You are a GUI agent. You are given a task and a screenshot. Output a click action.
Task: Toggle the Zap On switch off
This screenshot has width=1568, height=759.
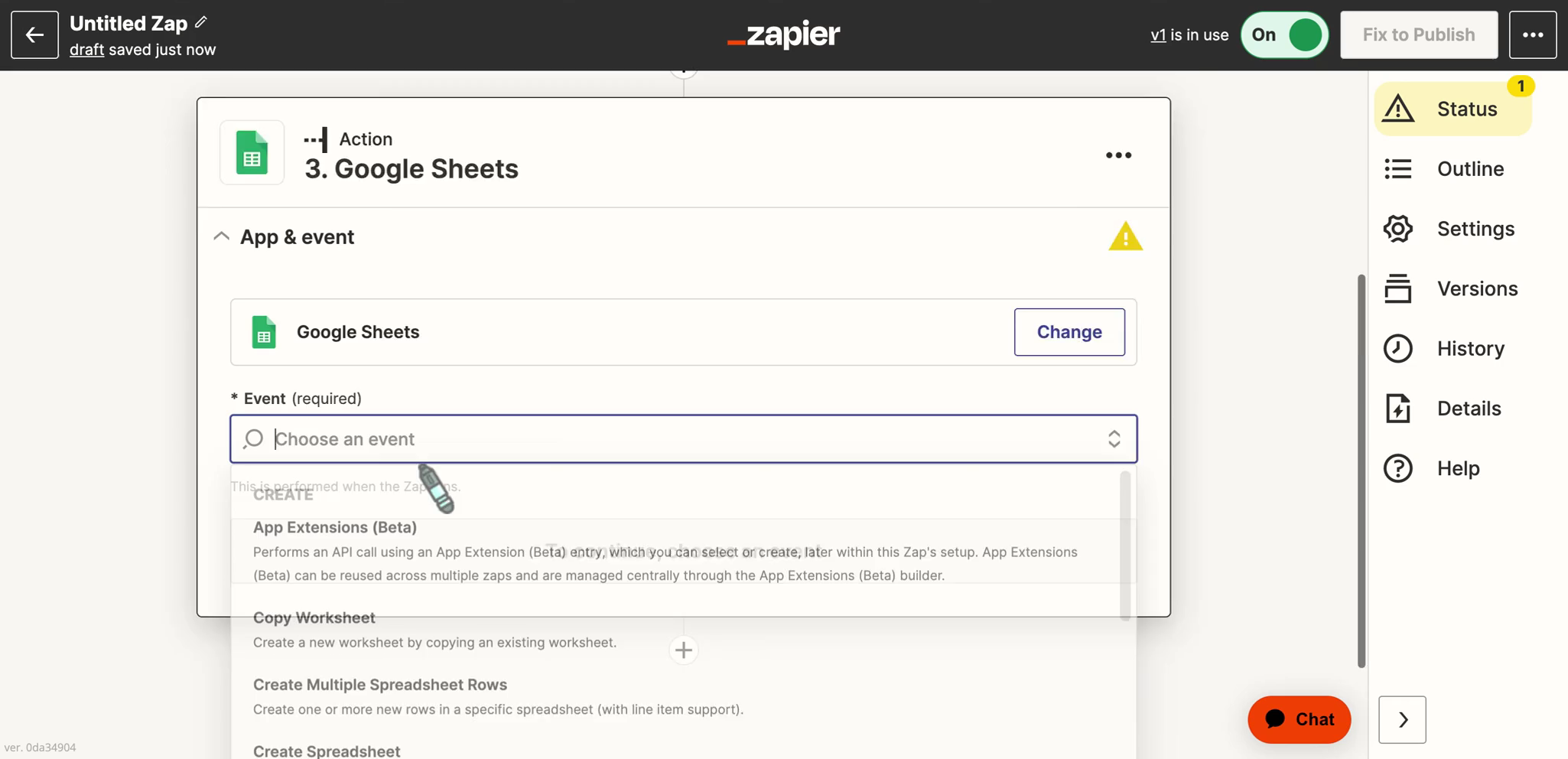click(x=1284, y=34)
